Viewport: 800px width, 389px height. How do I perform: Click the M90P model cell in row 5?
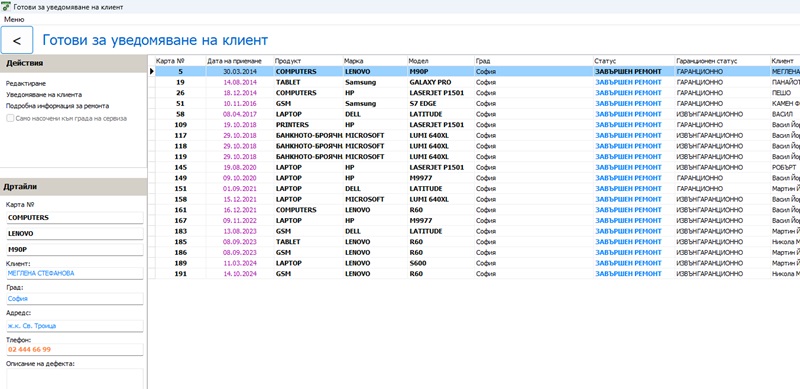[x=441, y=71]
